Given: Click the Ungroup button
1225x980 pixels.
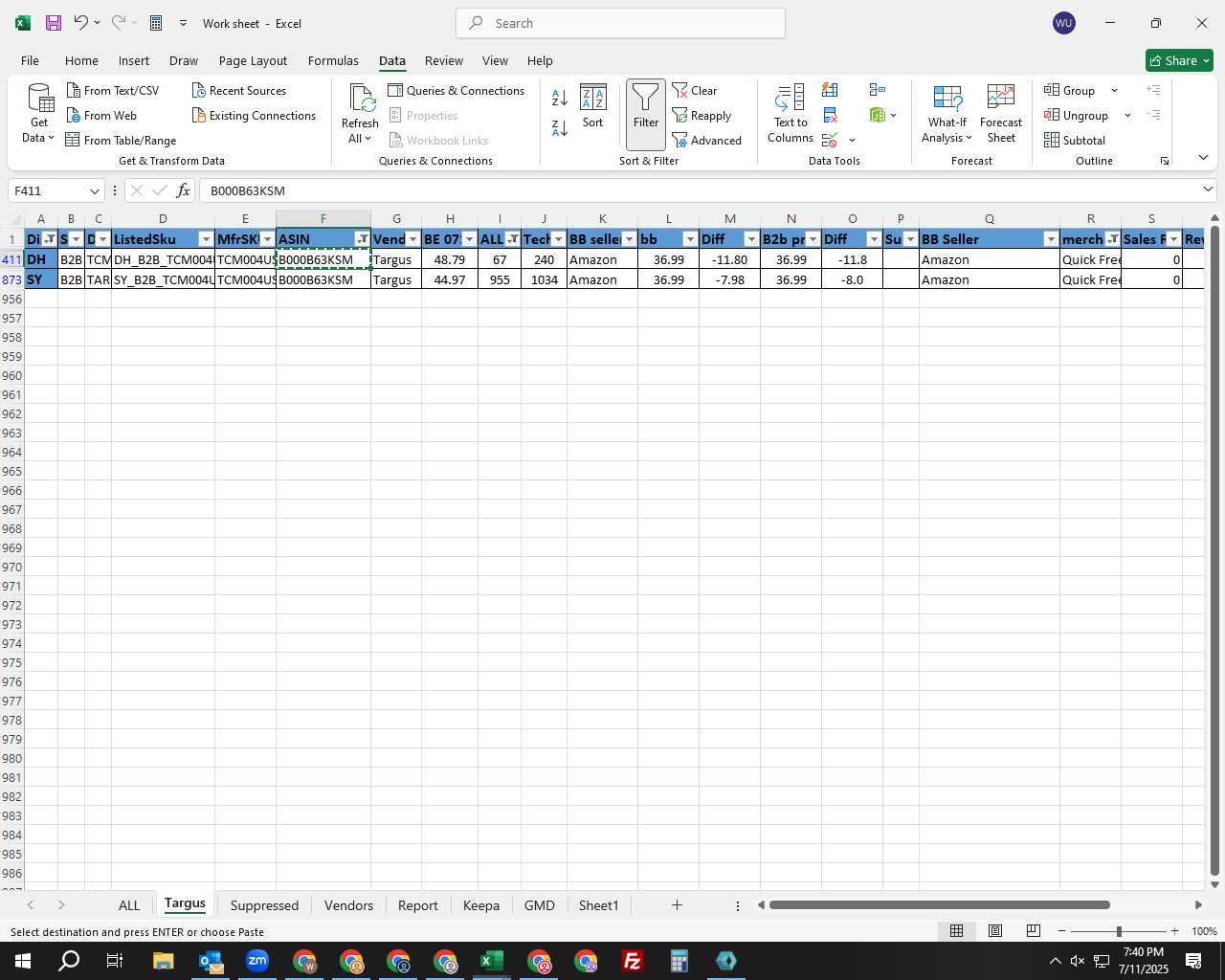Looking at the screenshot, I should click(1077, 115).
